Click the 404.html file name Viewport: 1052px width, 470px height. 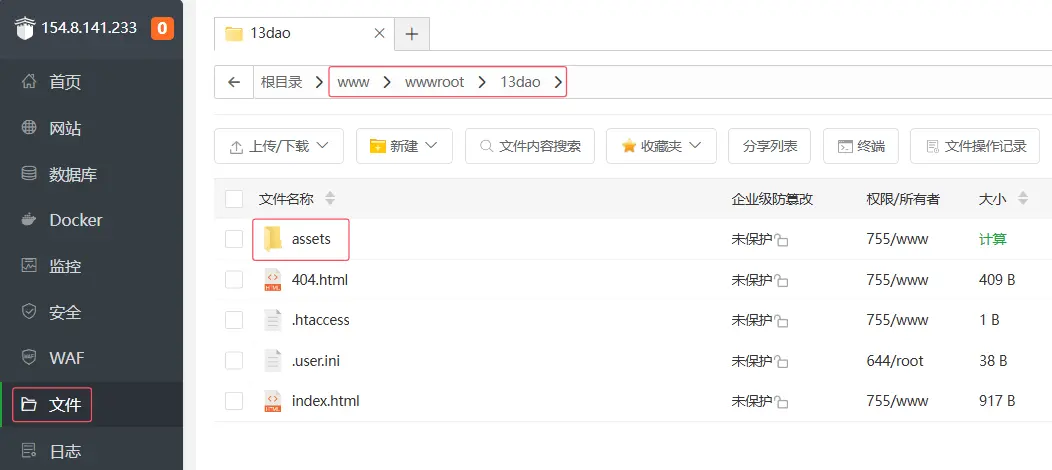tap(320, 280)
